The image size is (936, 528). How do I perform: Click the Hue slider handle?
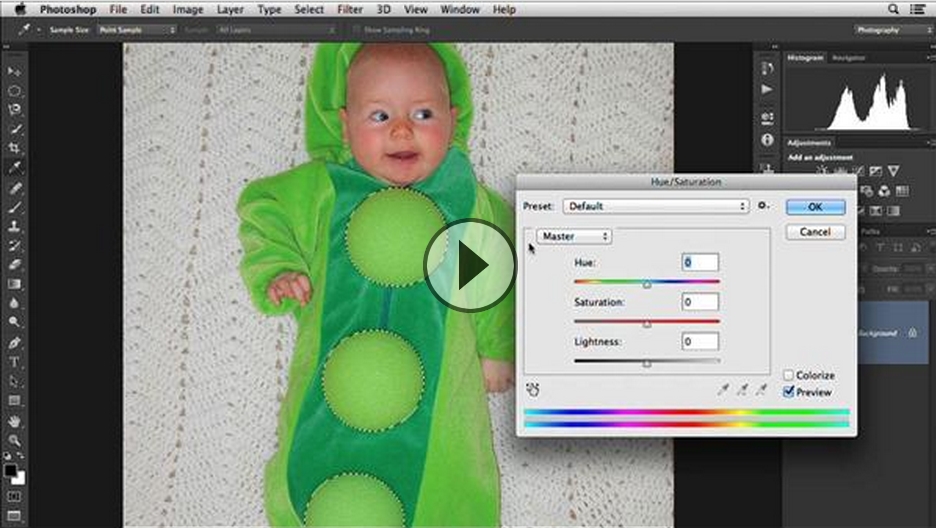click(646, 285)
